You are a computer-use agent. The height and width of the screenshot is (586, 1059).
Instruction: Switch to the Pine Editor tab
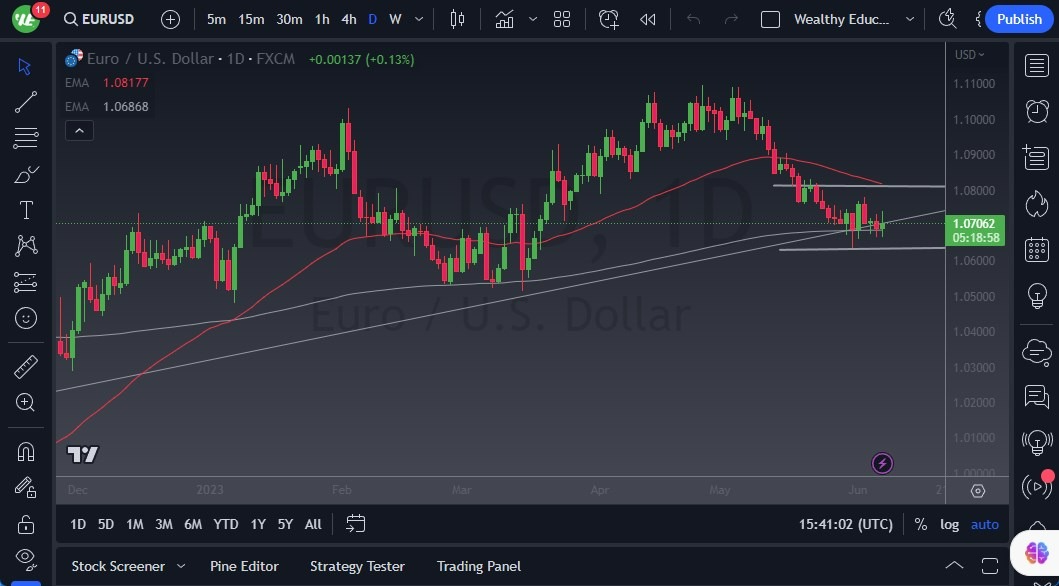[244, 566]
